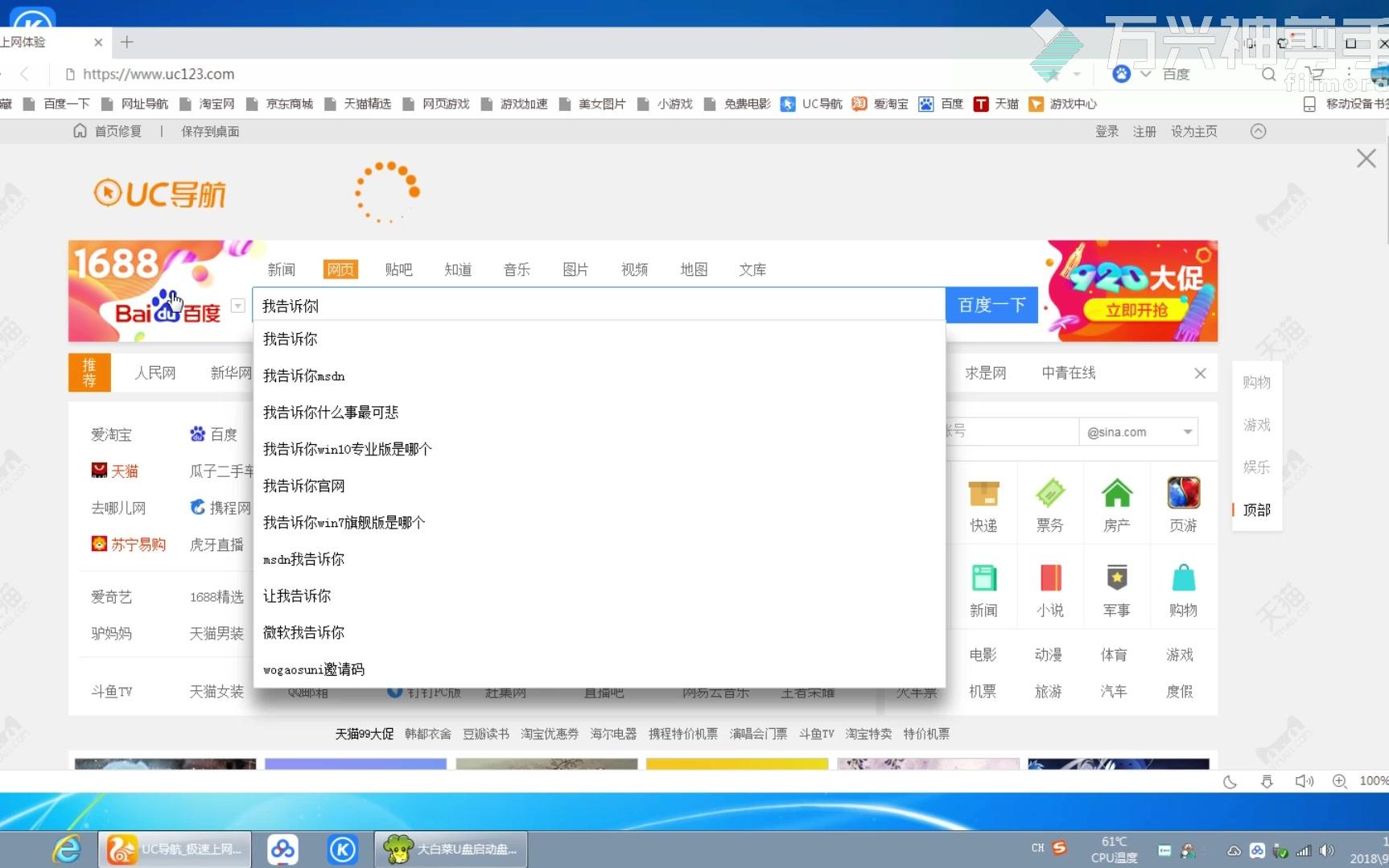Click the 立即开抢 banner button
The image size is (1389, 868).
click(1136, 311)
